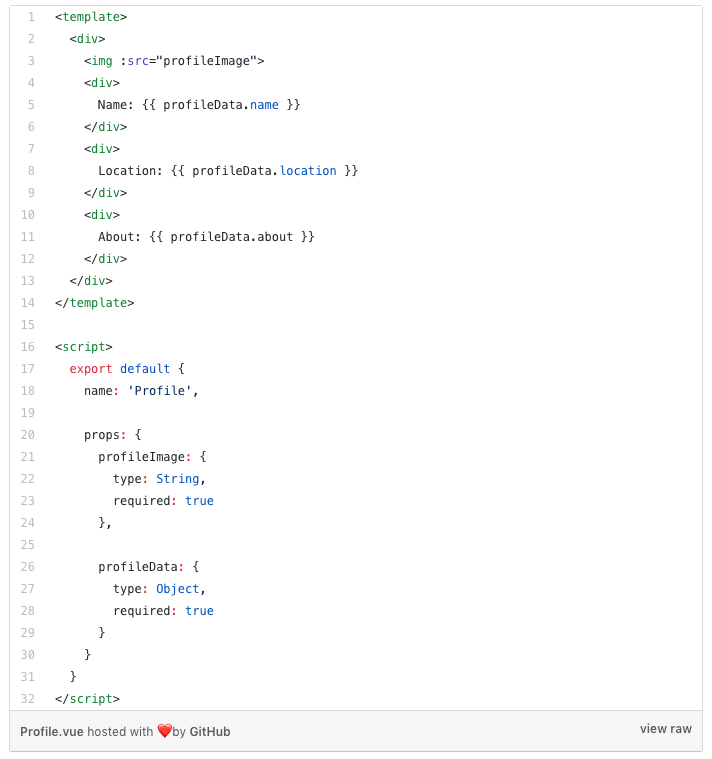Select line number 14
The image size is (712, 759).
click(x=28, y=303)
